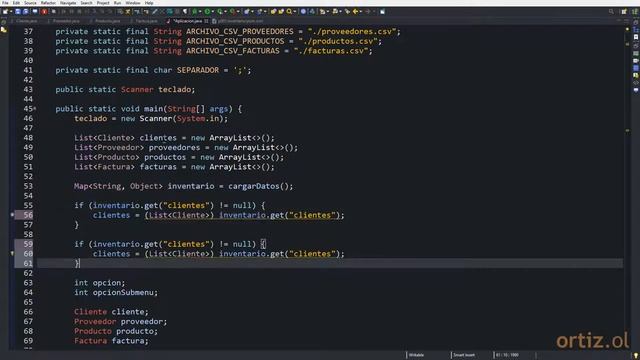Screen dimensions: 640x360
Task: Click the Save toolbar icon
Action: click(18, 11)
